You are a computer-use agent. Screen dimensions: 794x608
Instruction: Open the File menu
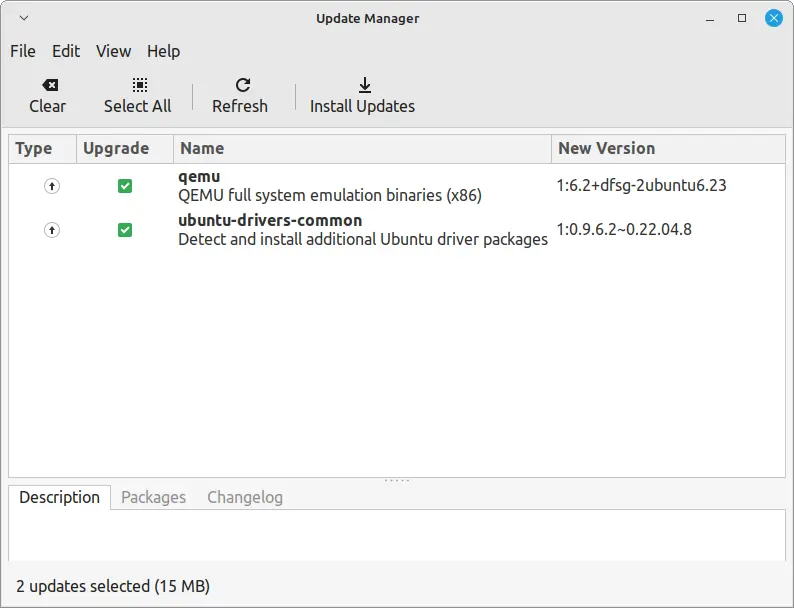click(x=23, y=51)
